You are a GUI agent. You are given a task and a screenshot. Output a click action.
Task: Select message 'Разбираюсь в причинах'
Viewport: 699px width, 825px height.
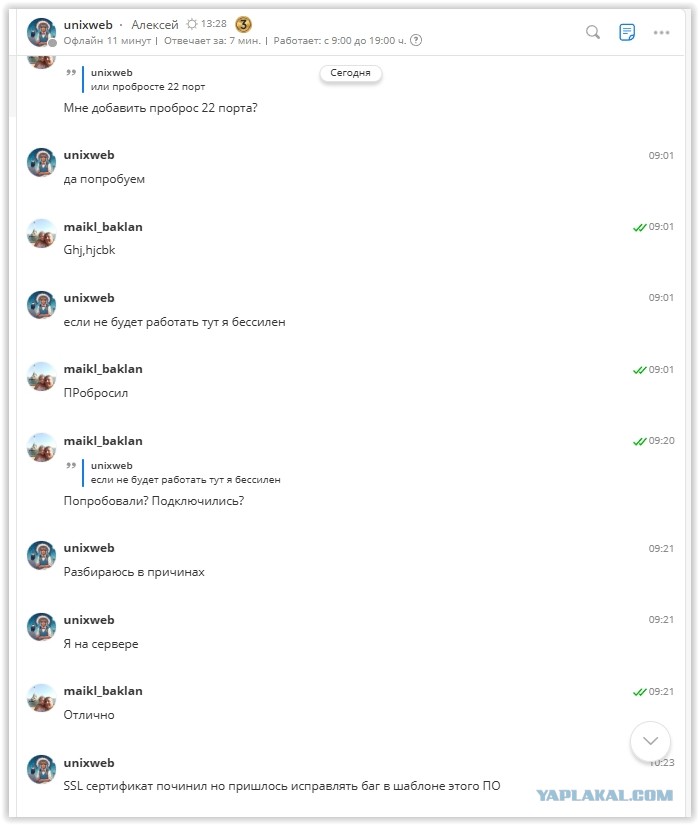click(134, 572)
